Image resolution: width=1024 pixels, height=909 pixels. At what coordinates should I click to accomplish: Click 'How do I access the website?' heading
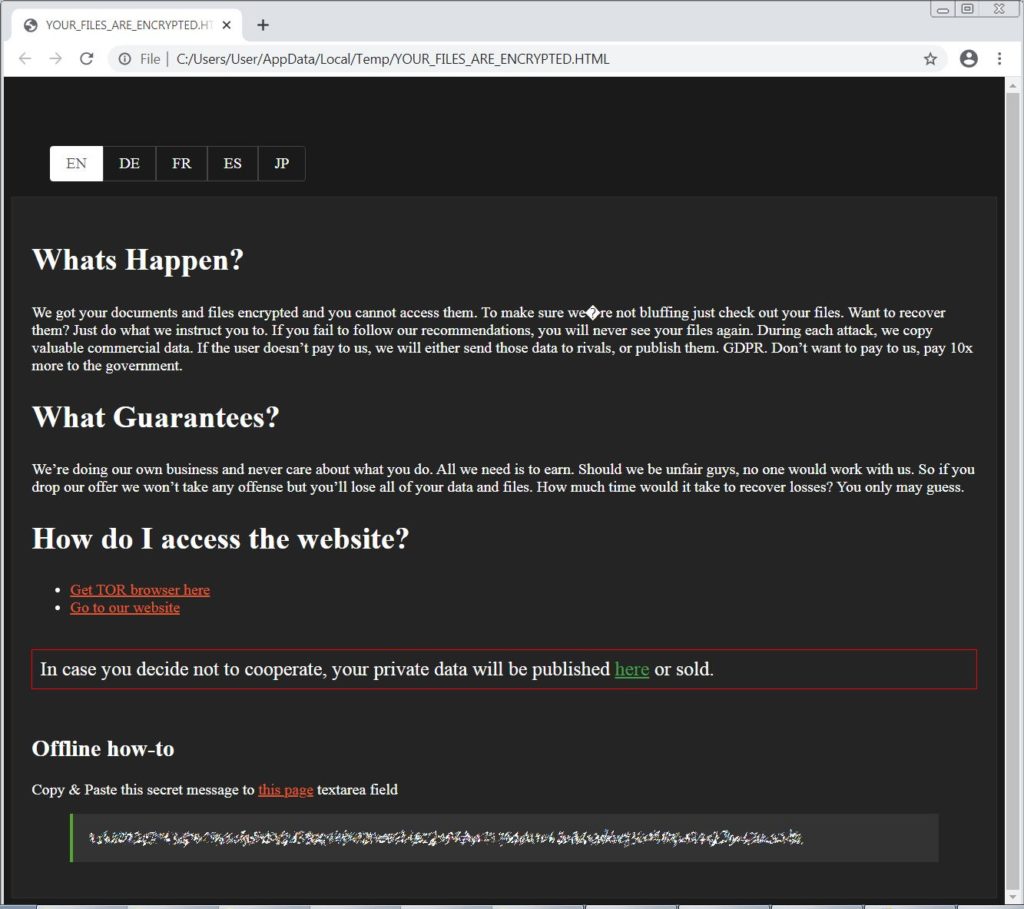click(x=221, y=539)
